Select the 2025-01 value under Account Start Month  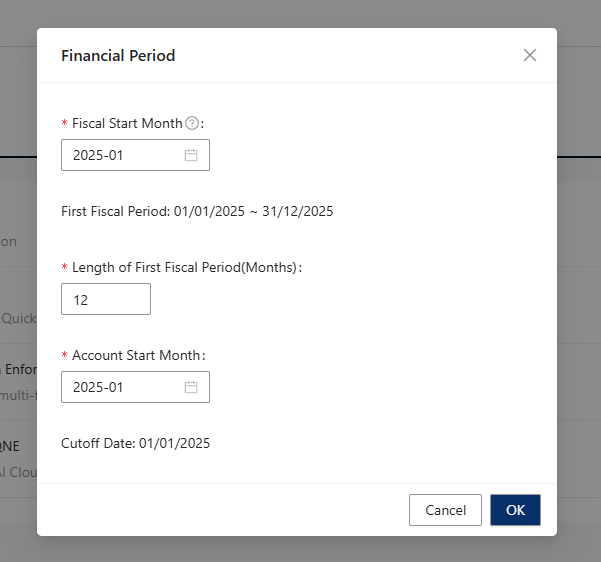point(98,387)
